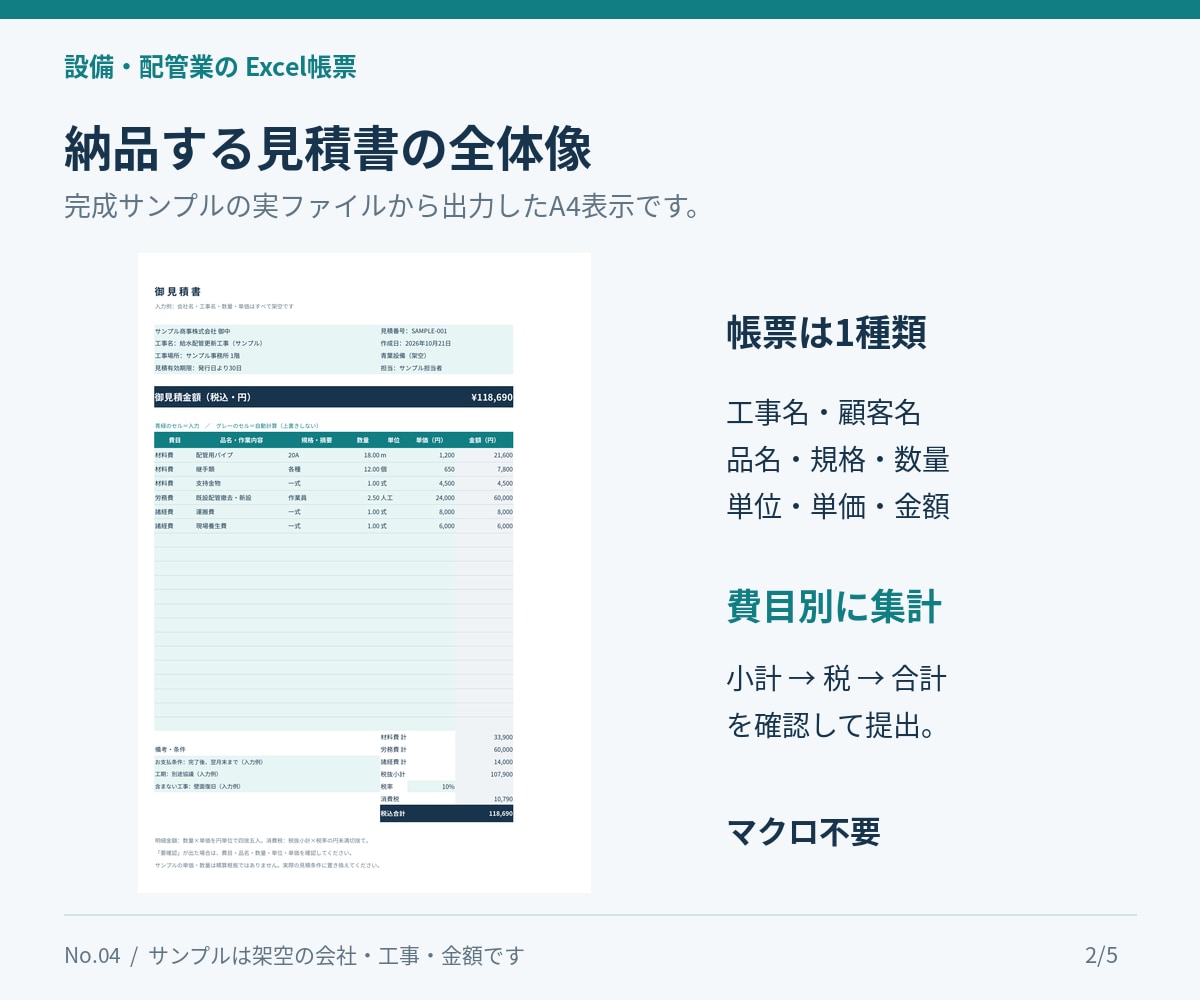Viewport: 1200px width, 1000px height.
Task: Click the '金額（円）' column header
Action: point(482,440)
